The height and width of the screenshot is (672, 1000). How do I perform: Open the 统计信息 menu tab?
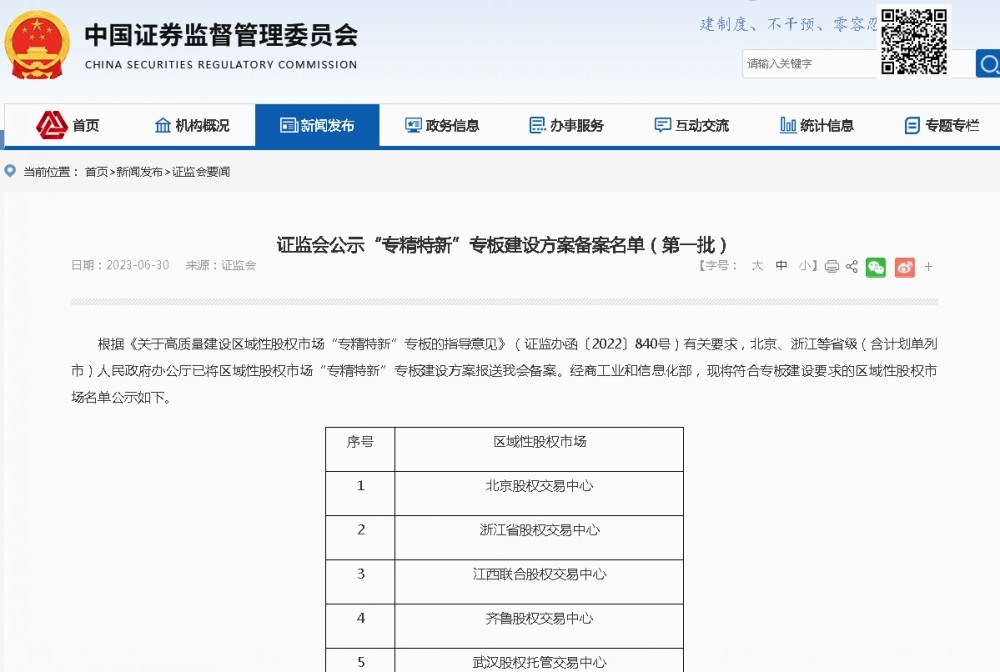click(816, 125)
